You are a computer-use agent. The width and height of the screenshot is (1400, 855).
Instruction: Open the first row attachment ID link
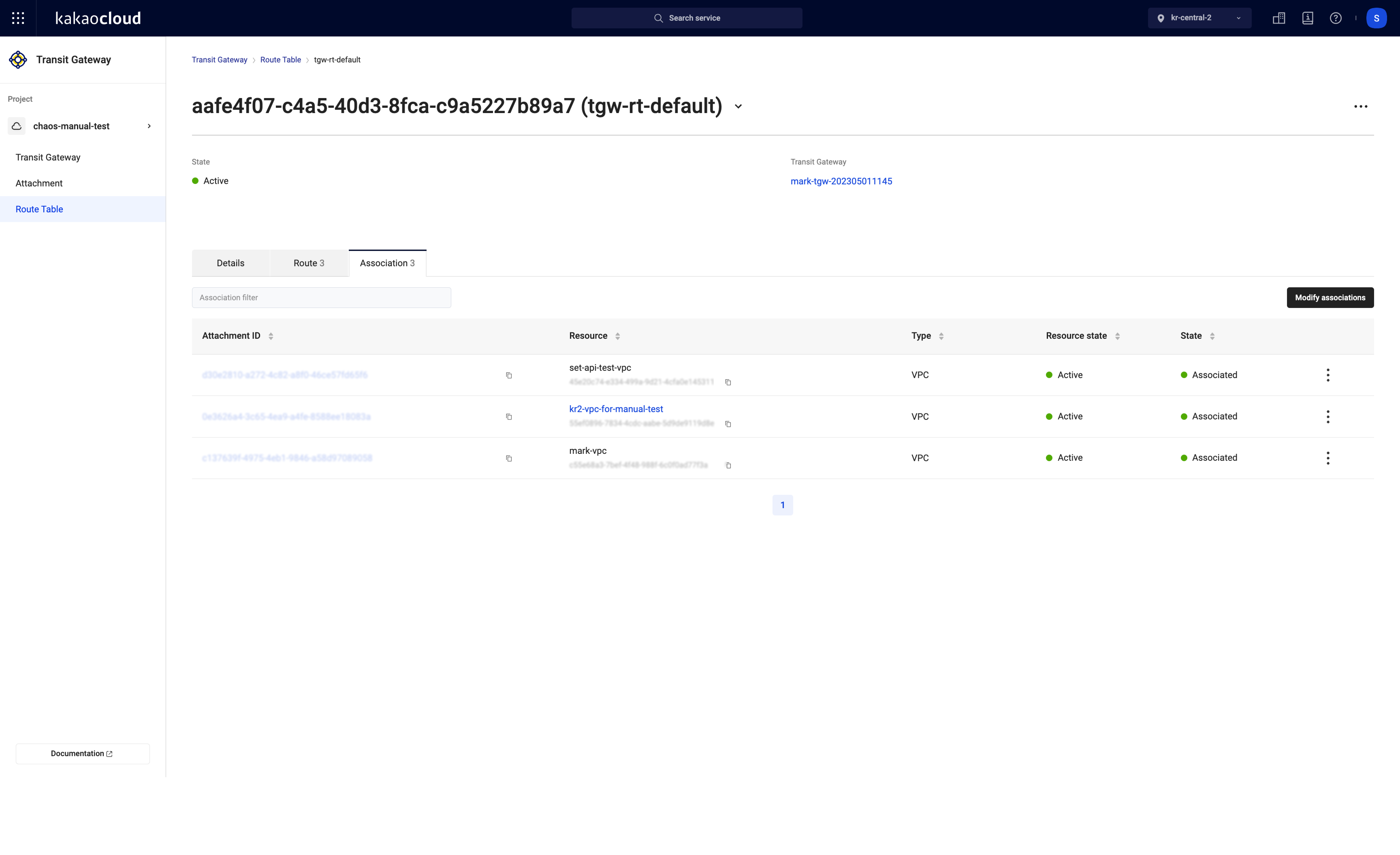point(285,375)
